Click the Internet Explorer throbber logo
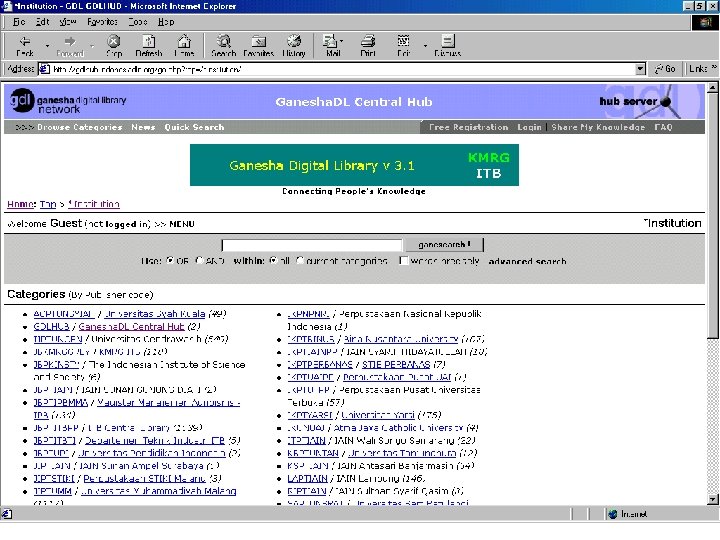Screen dimensions: 720x540 705,22
